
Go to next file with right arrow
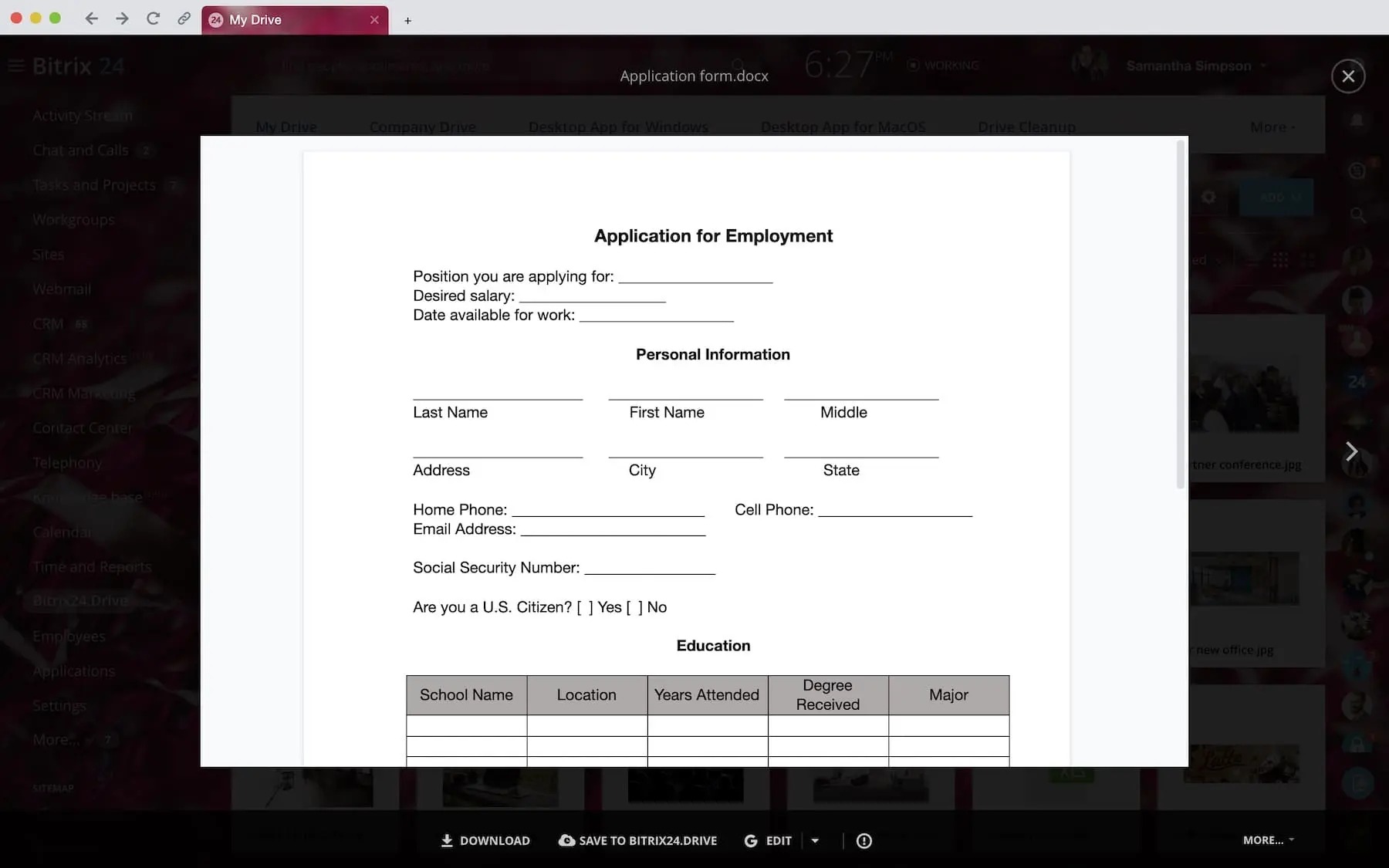[1350, 451]
